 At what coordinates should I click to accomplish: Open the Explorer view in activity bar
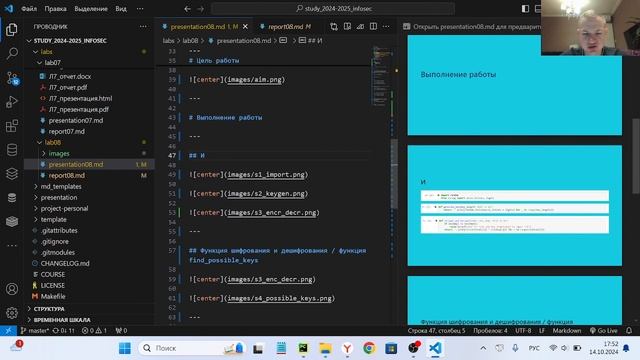[x=12, y=29]
